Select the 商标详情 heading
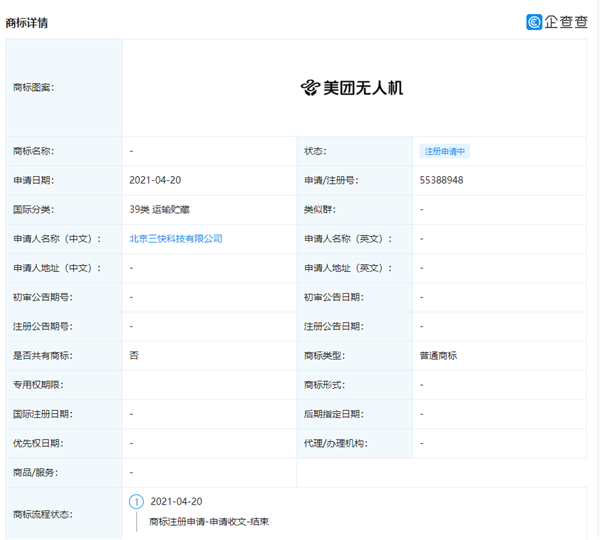 pos(27,23)
